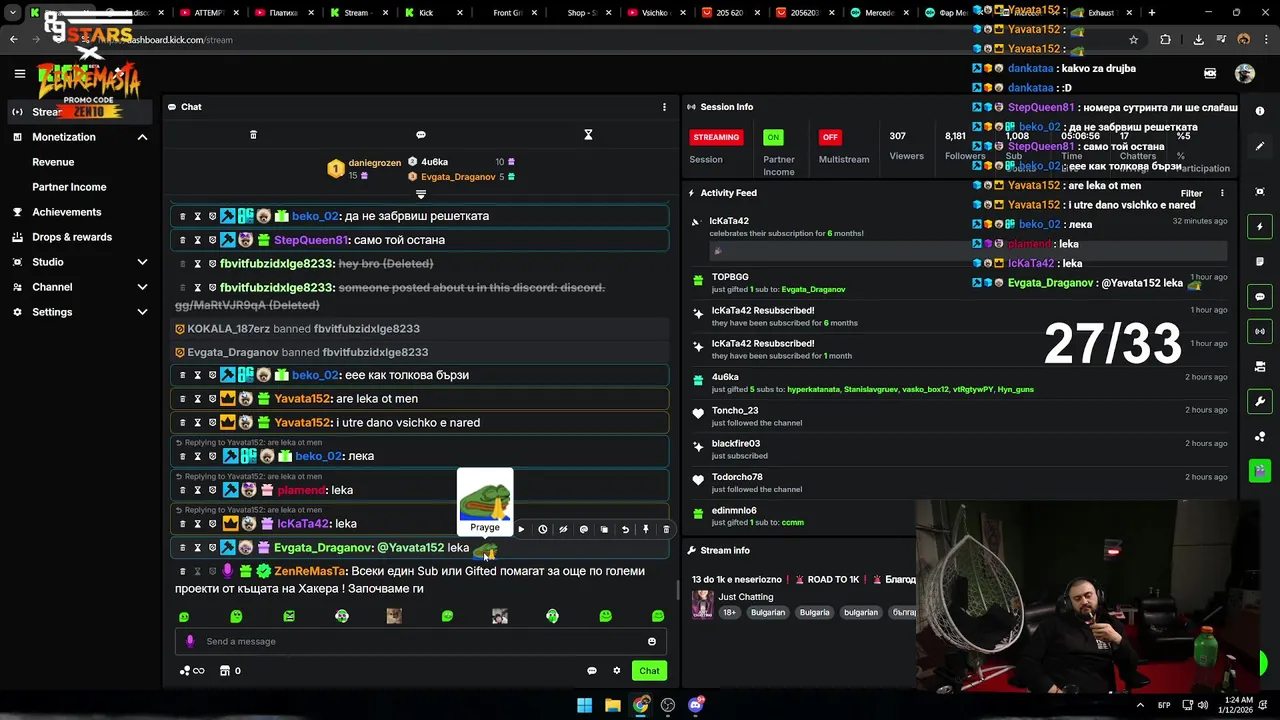The height and width of the screenshot is (720, 1280).
Task: Click the green Chat send button
Action: [650, 671]
